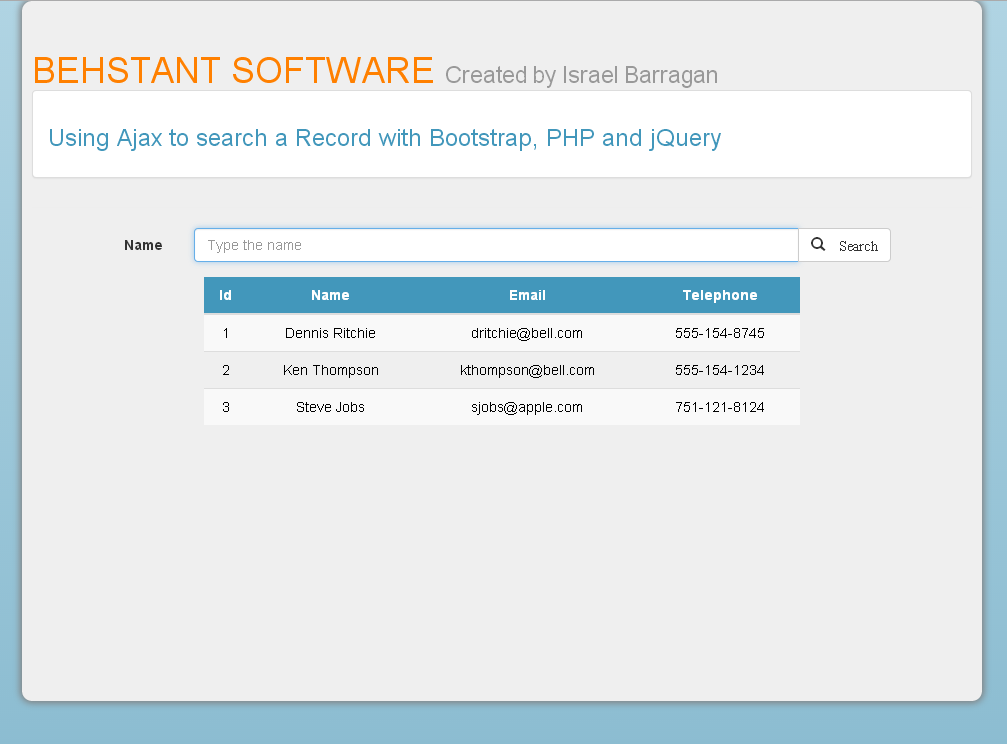This screenshot has height=744, width=1007.
Task: Click the Id column header
Action: [x=225, y=296]
